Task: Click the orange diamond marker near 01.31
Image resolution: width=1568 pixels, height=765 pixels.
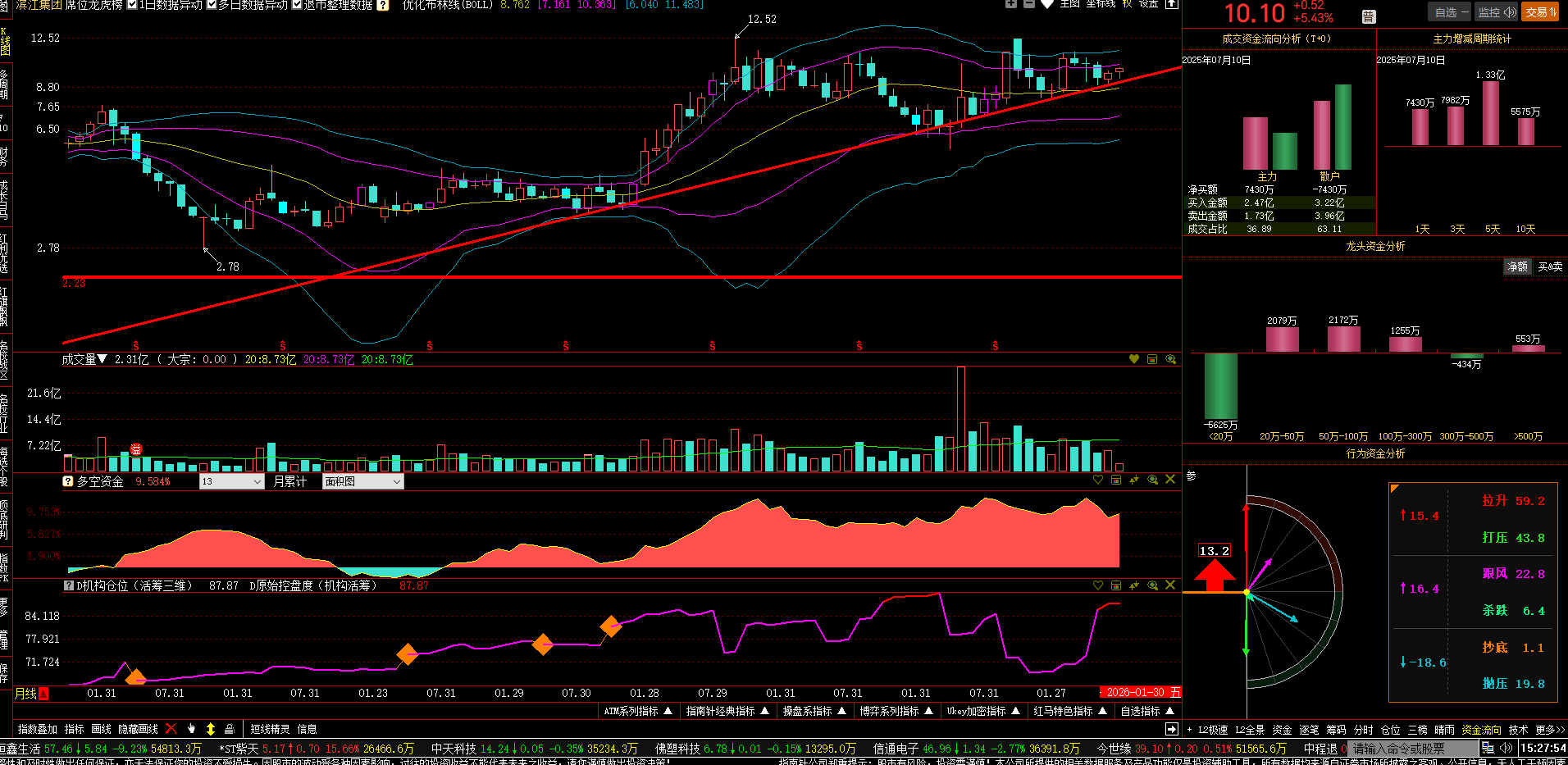Action: point(135,678)
